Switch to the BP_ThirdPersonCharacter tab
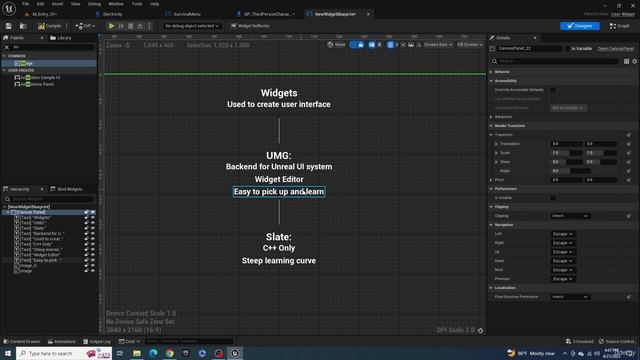 269,14
